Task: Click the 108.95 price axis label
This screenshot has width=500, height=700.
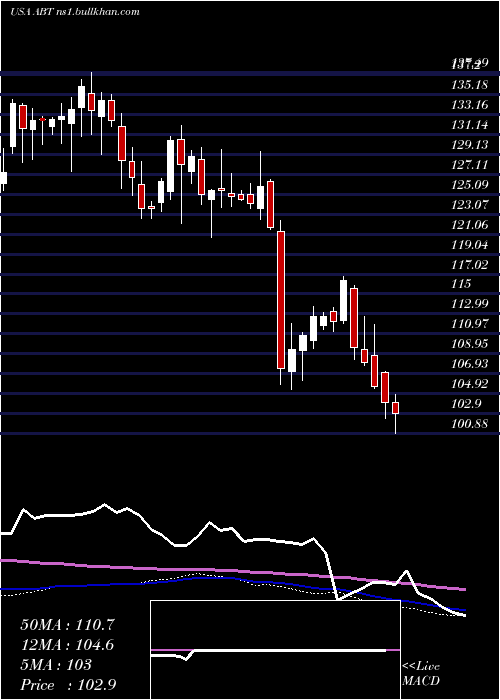Action: point(469,344)
